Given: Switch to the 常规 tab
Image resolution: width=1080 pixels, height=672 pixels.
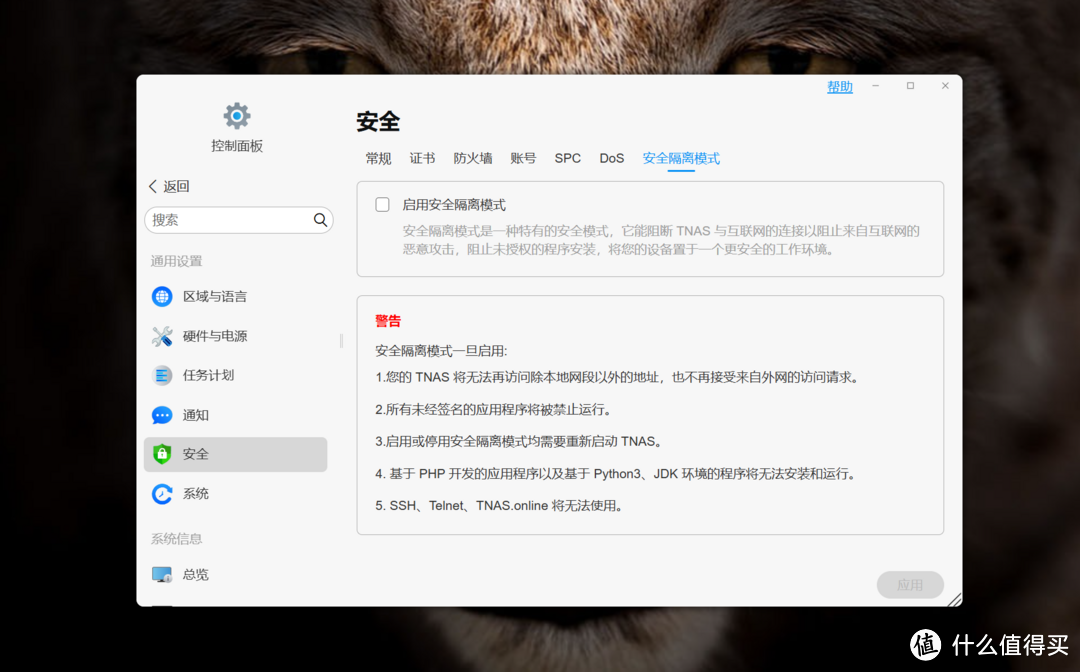Looking at the screenshot, I should pyautogui.click(x=378, y=158).
